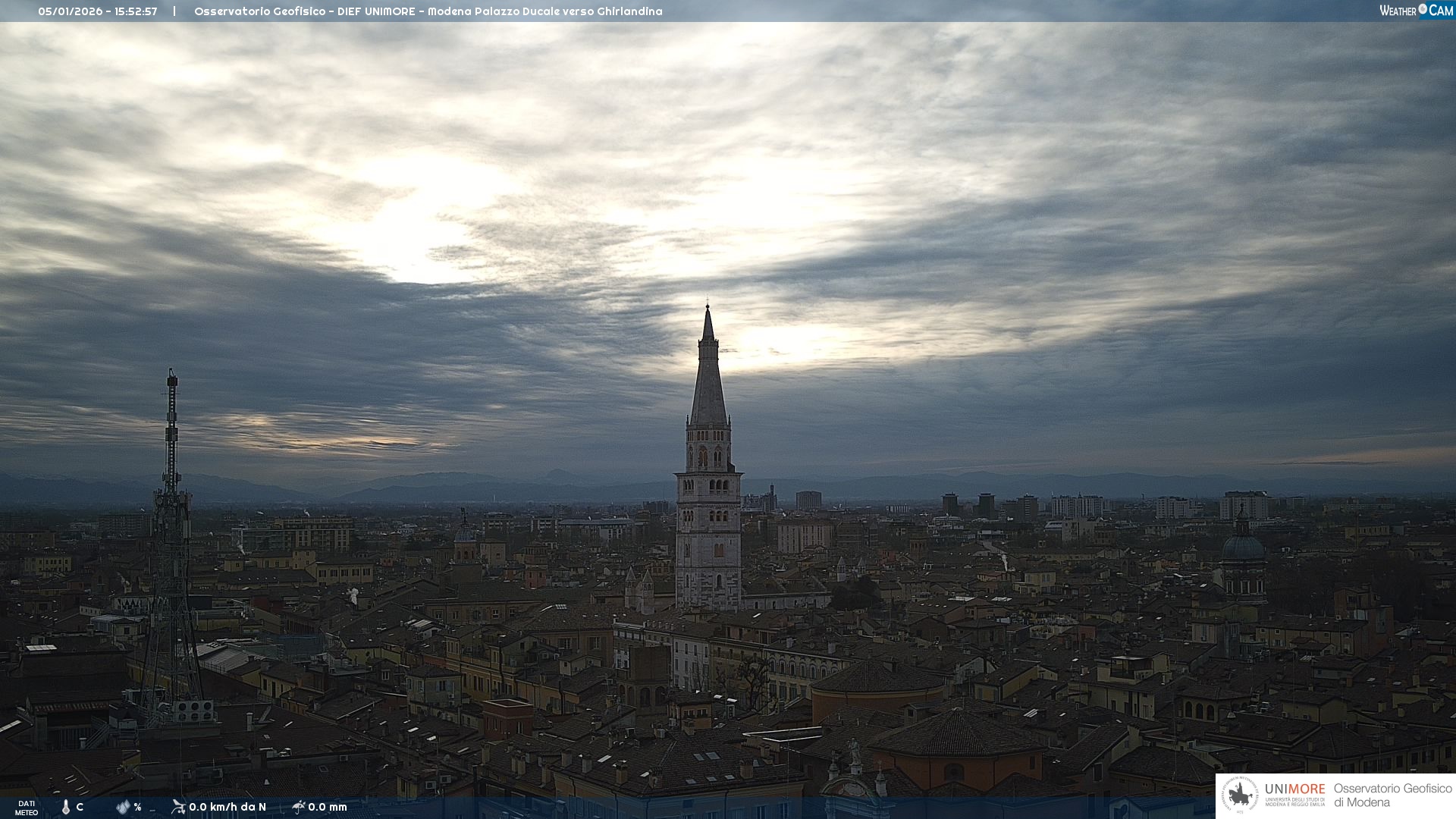The image size is (1456, 819).
Task: Click the WeatherCam logo
Action: click(1416, 11)
